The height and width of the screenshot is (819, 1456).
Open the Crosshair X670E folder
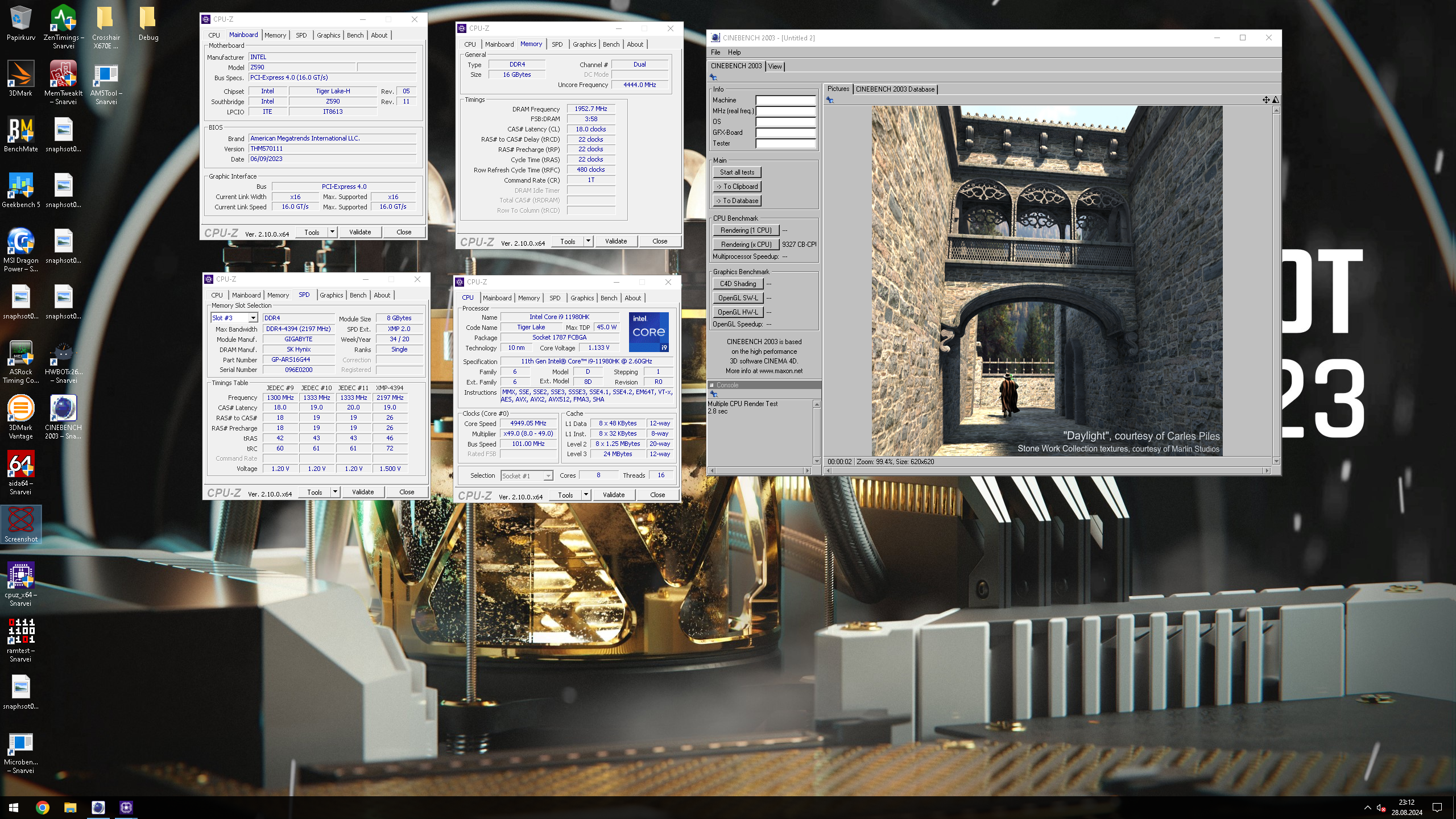click(x=106, y=27)
